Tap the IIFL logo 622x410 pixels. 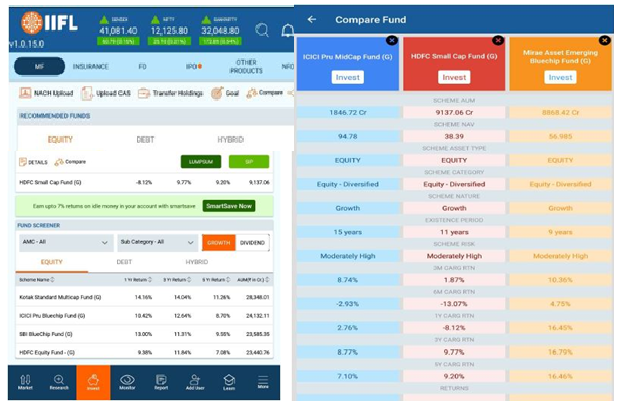(49, 23)
